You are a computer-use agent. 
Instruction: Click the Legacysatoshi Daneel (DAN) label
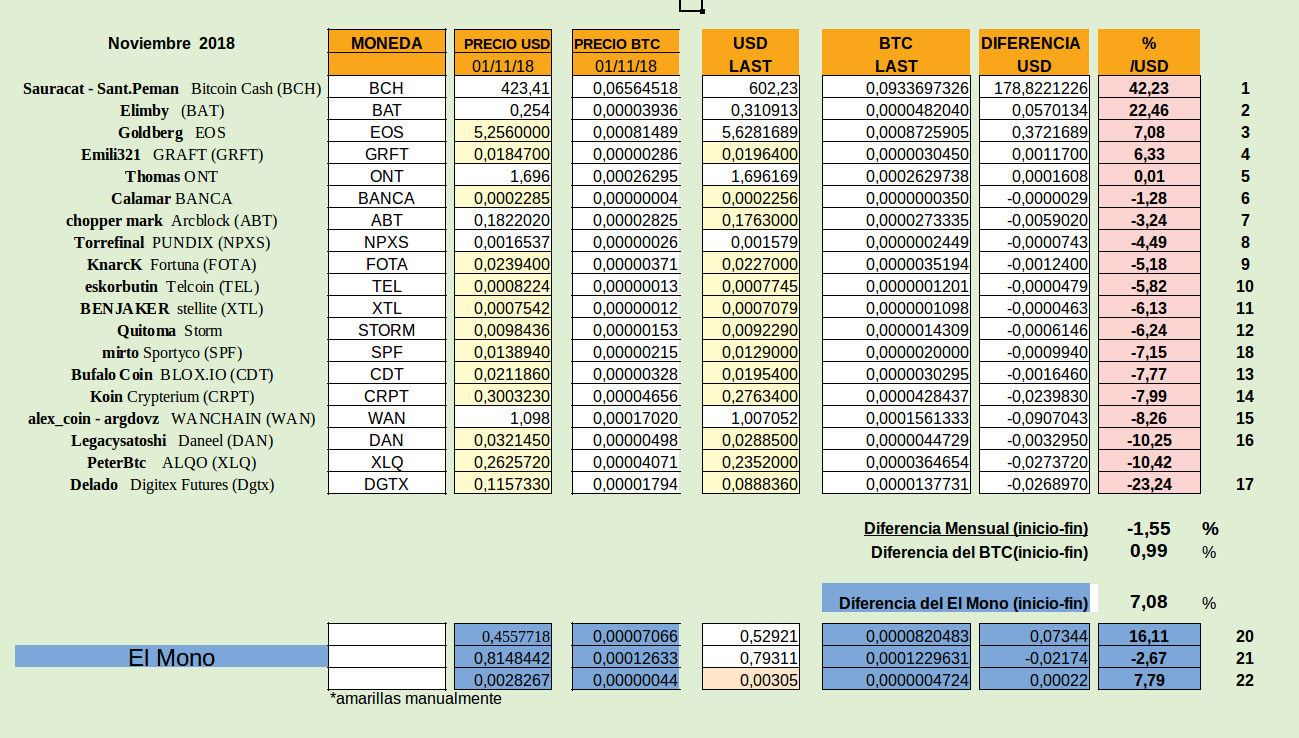tap(172, 440)
